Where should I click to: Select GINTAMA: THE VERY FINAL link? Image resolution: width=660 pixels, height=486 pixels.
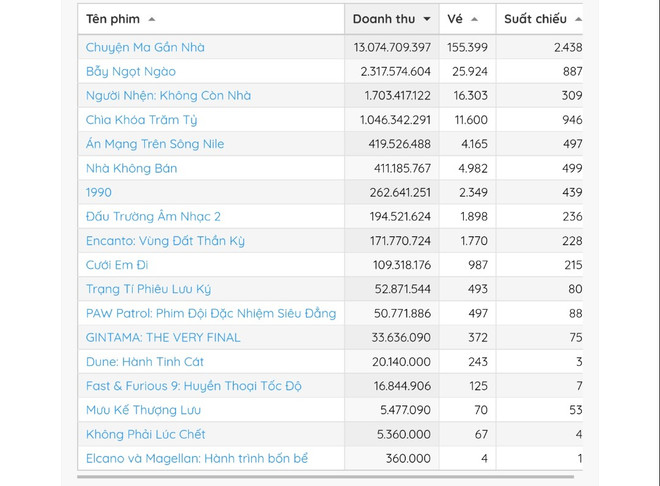(163, 337)
